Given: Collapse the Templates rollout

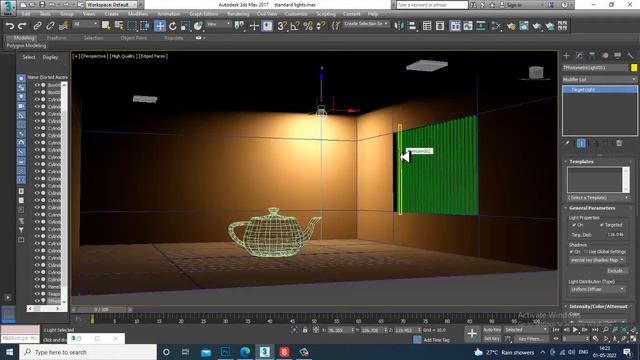Looking at the screenshot, I should pyautogui.click(x=581, y=162).
